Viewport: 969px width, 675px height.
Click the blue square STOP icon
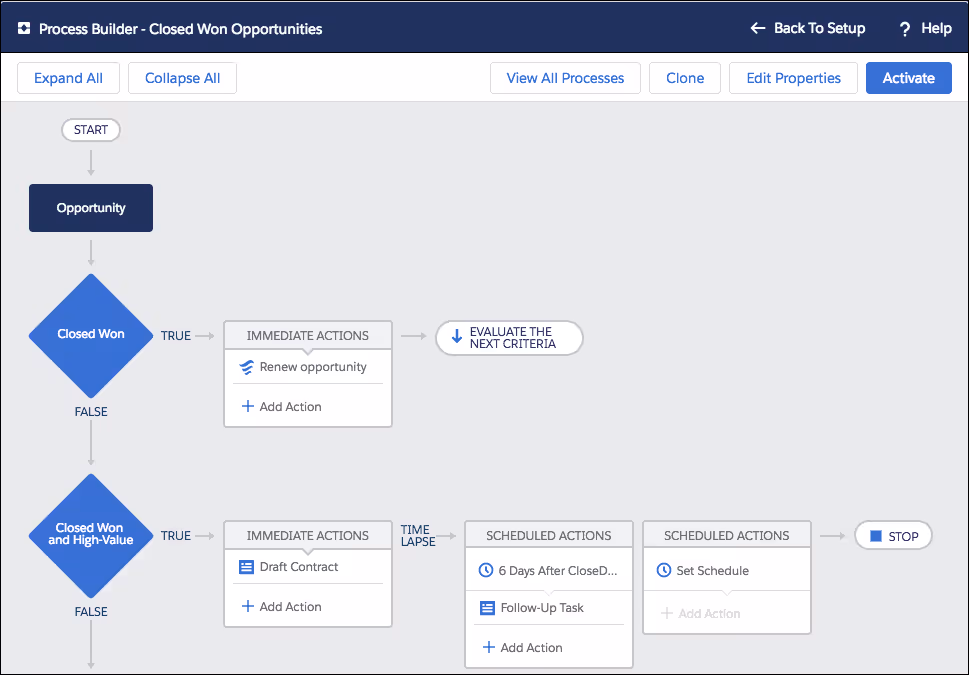pos(876,536)
